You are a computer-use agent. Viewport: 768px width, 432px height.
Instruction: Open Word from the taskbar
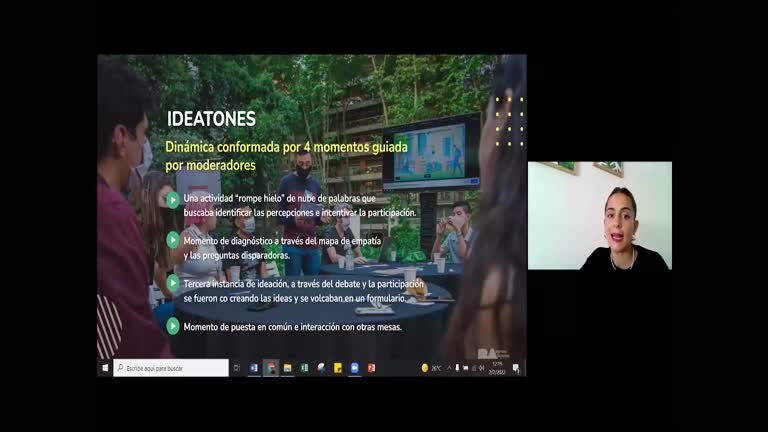[254, 368]
